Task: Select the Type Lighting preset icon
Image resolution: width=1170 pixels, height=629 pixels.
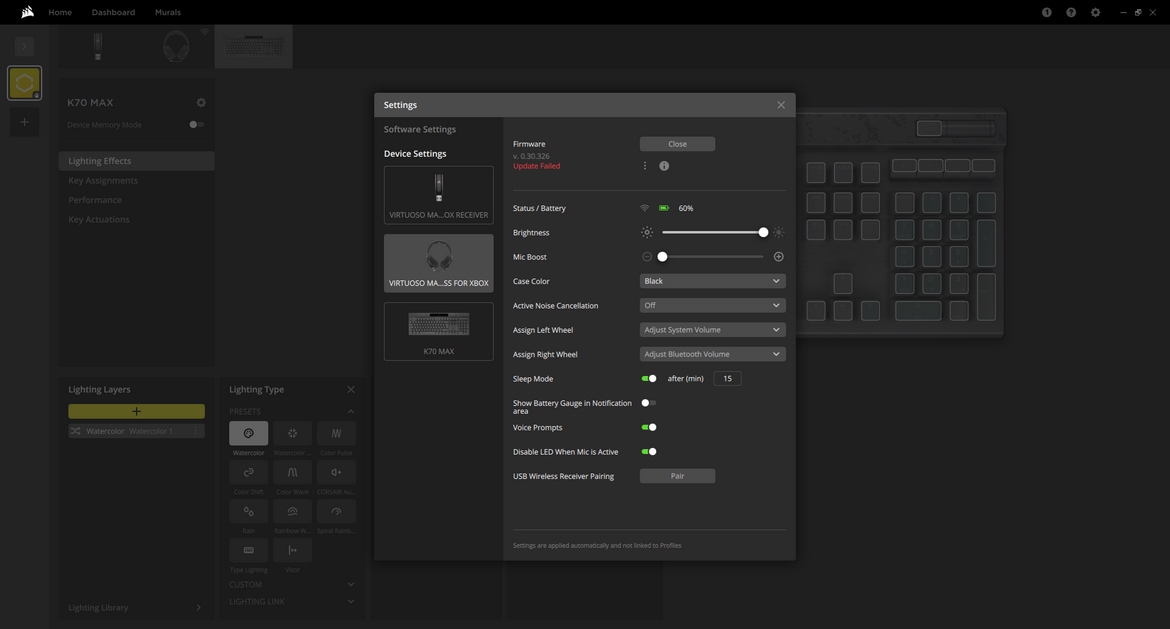Action: click(248, 550)
